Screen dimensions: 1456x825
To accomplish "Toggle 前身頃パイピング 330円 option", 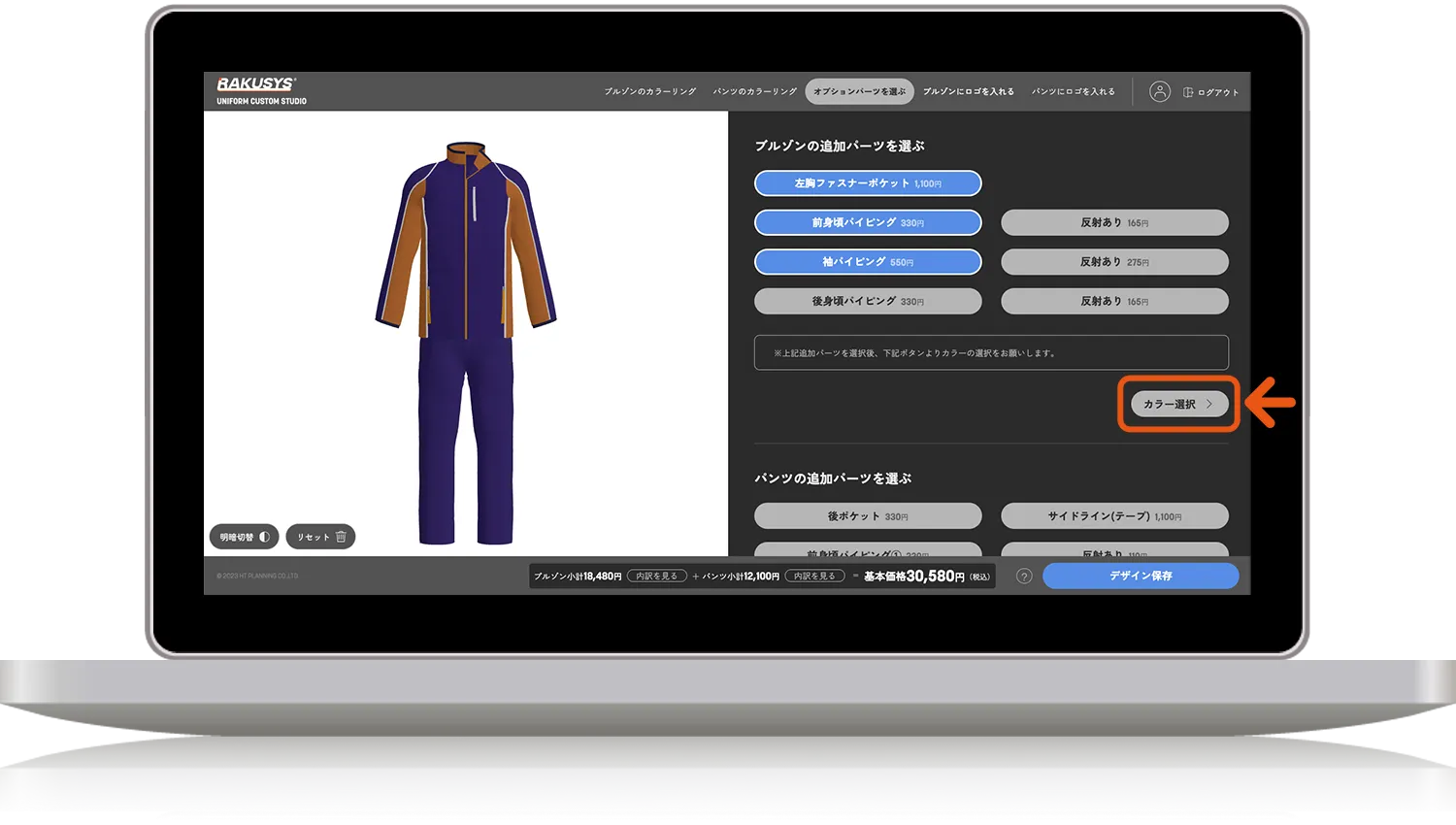I will 868,223.
